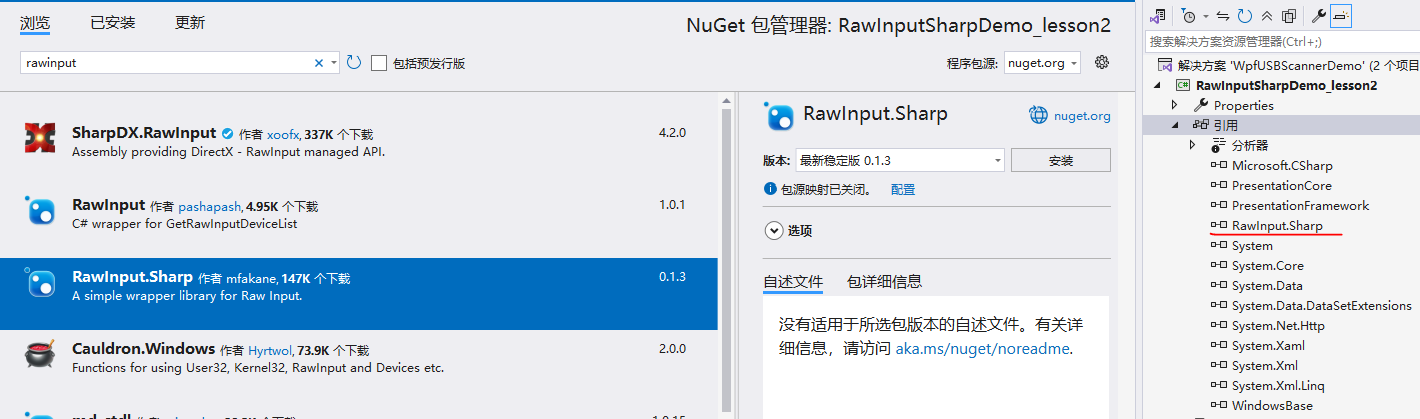Image resolution: width=1420 pixels, height=419 pixels.
Task: Click the collapse all double-chevron icon
Action: pyautogui.click(x=1267, y=16)
